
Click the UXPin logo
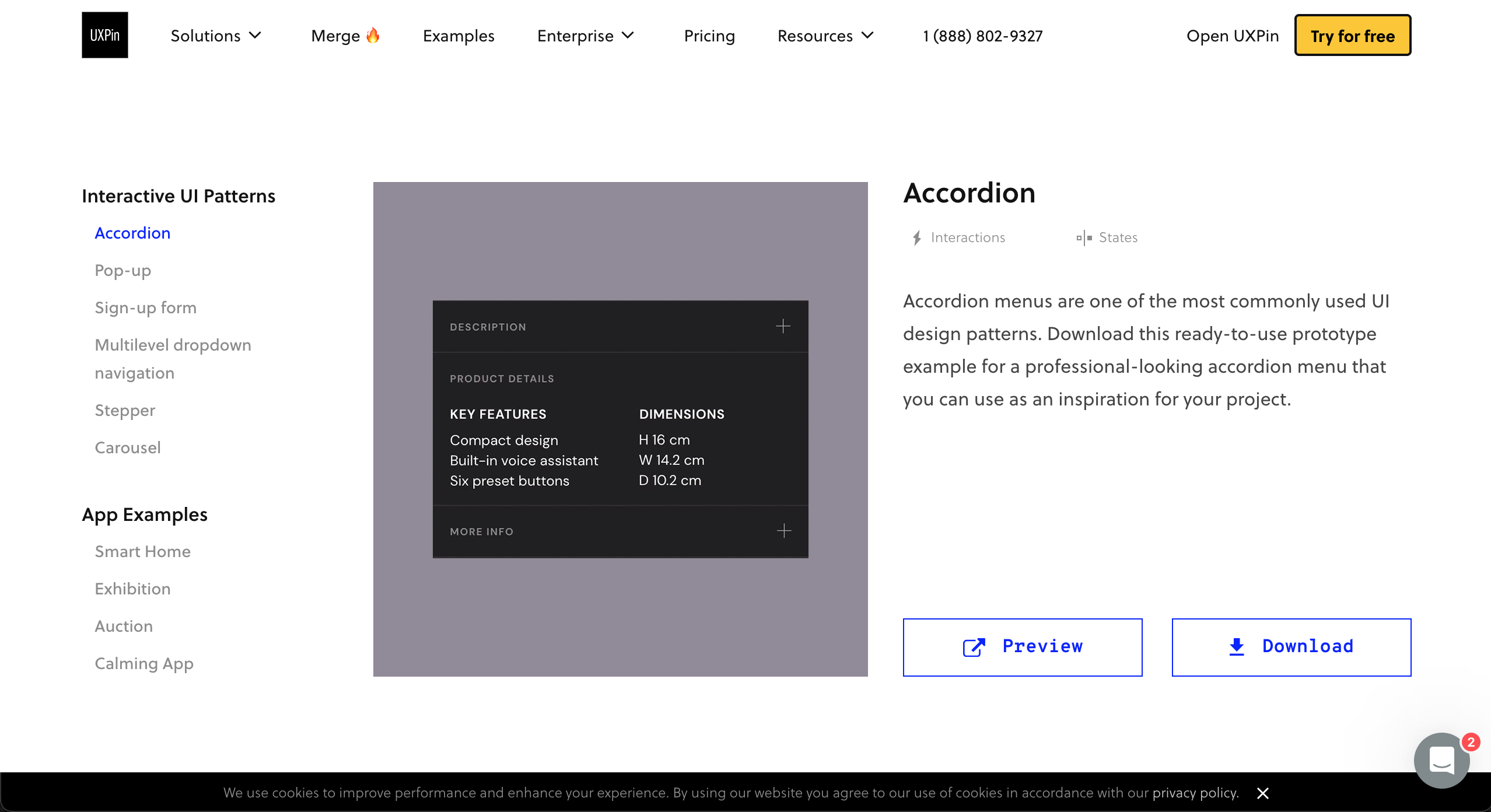click(104, 35)
